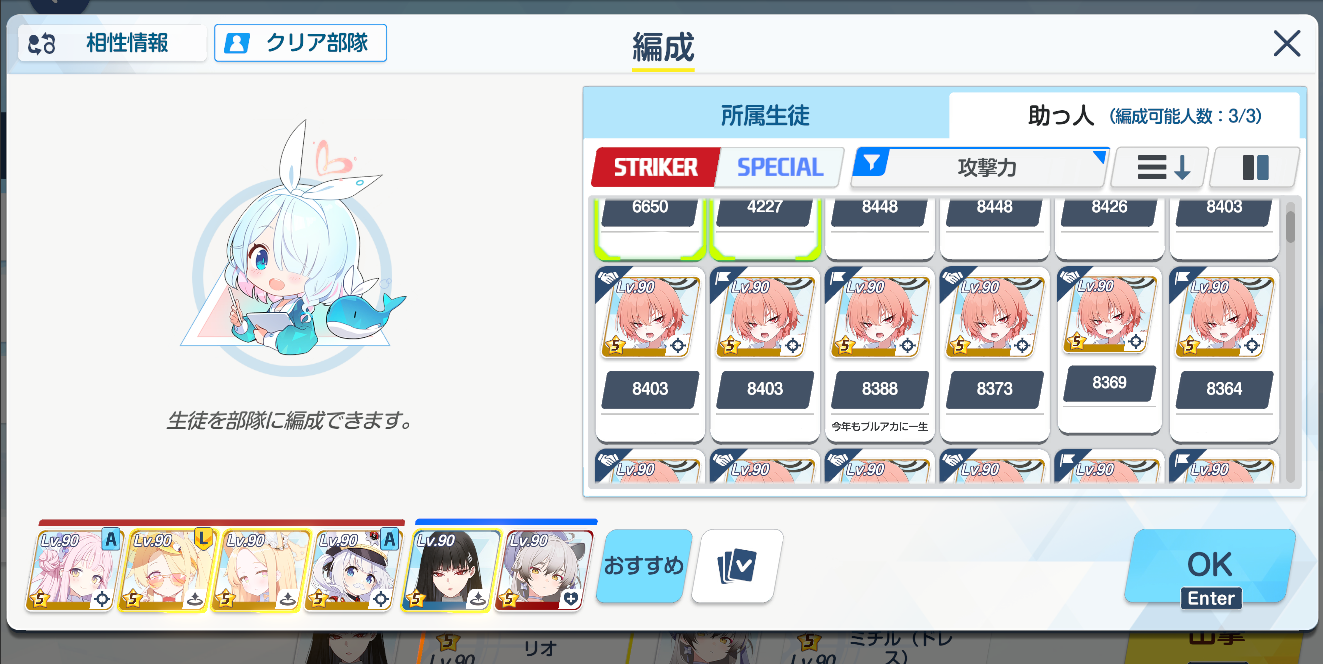
Task: Toggle the STRIKER filter
Action: [656, 167]
